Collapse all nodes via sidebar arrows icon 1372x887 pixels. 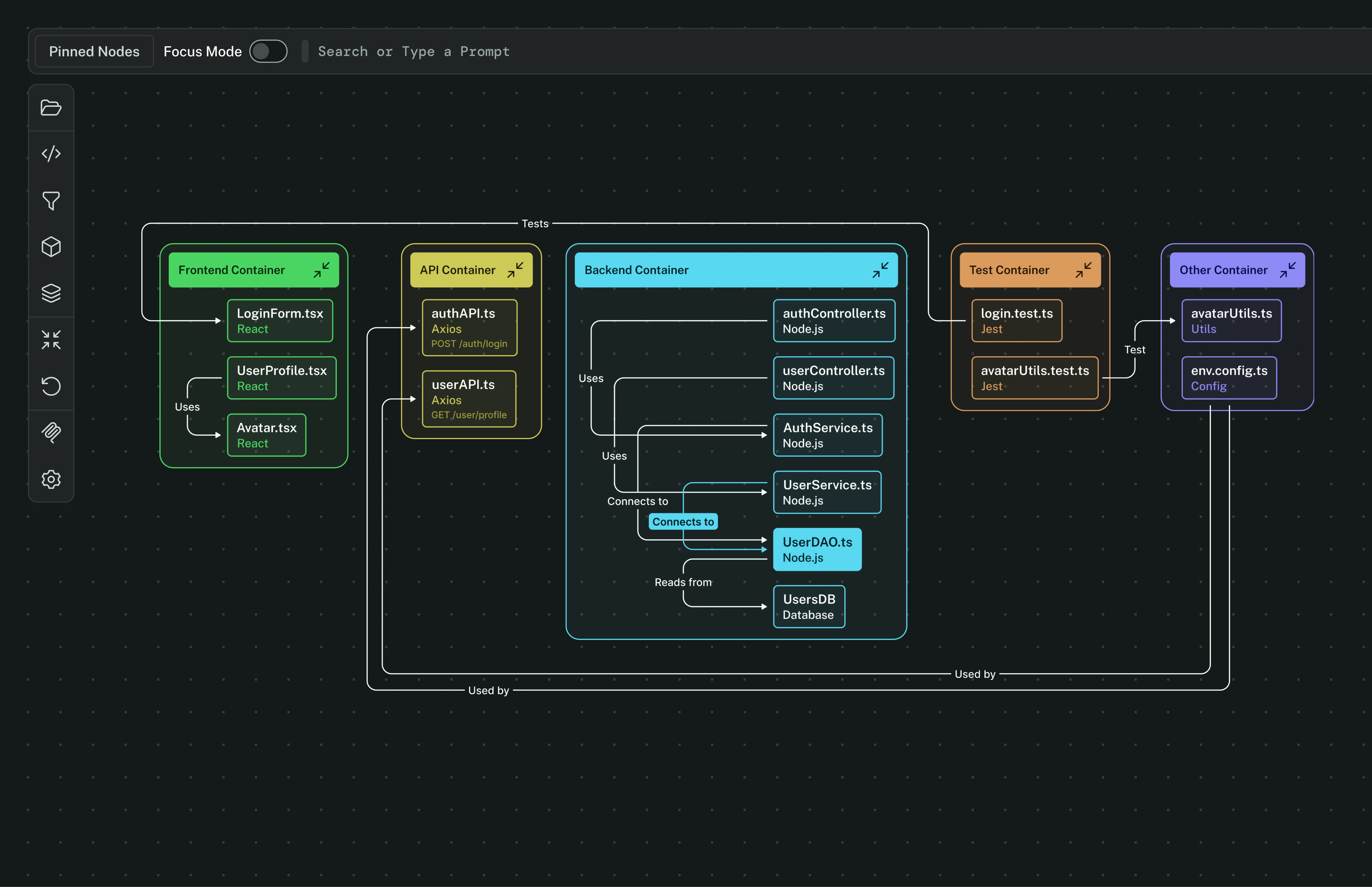[x=51, y=340]
